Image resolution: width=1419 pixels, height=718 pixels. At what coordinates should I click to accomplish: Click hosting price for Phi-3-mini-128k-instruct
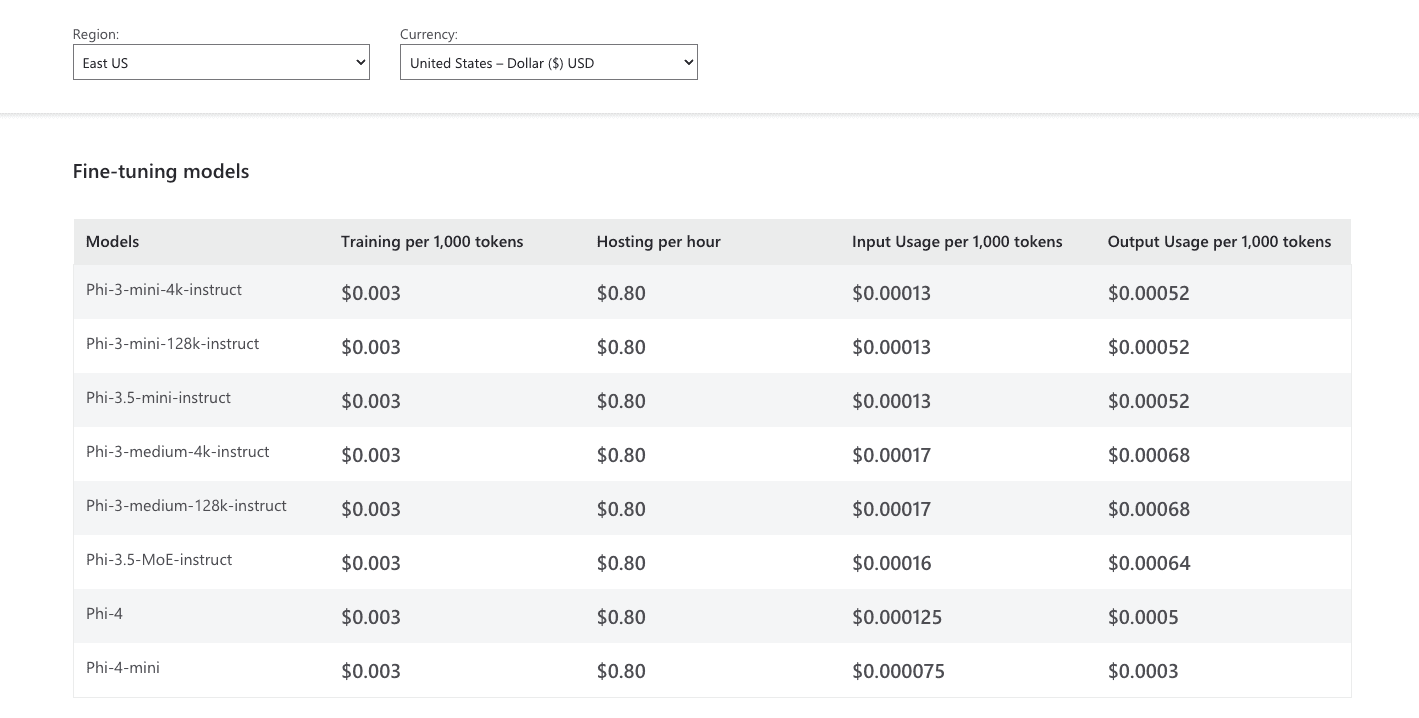point(621,347)
